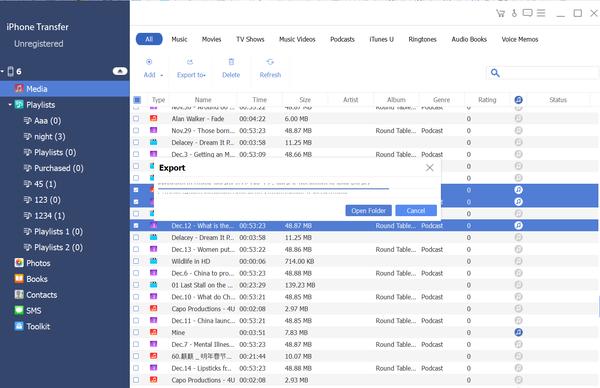Switch to the All tab
This screenshot has width=600, height=388.
click(x=149, y=39)
